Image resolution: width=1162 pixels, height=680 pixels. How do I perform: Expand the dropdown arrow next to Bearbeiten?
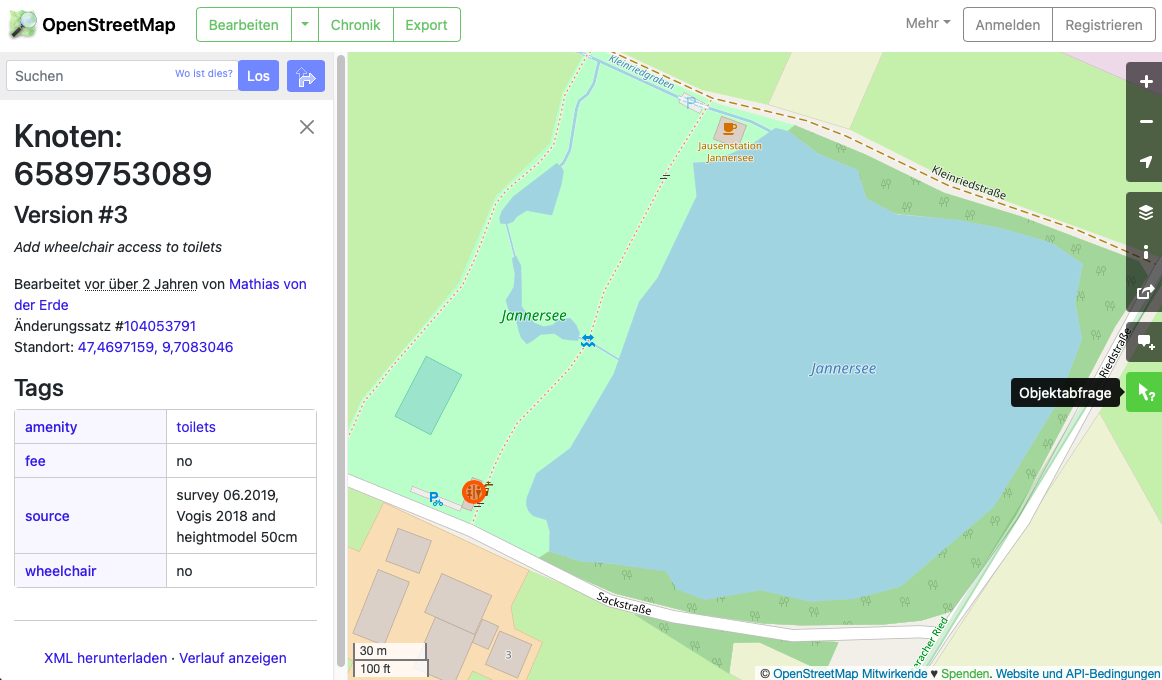click(x=305, y=24)
